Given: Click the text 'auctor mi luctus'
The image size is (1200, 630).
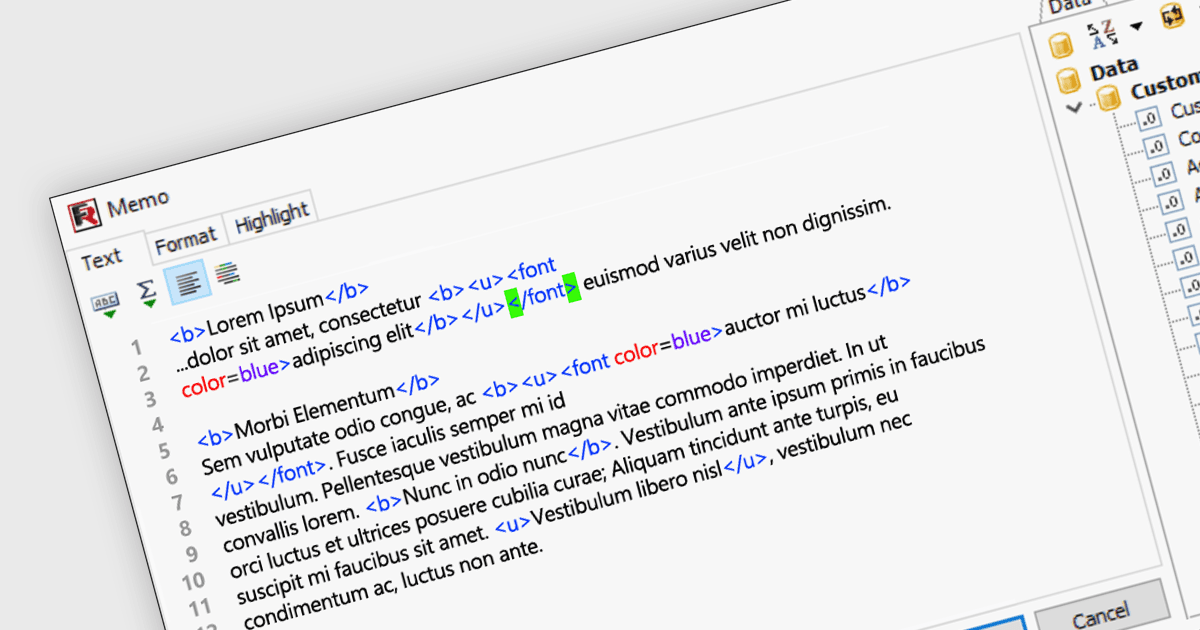Looking at the screenshot, I should (795, 312).
